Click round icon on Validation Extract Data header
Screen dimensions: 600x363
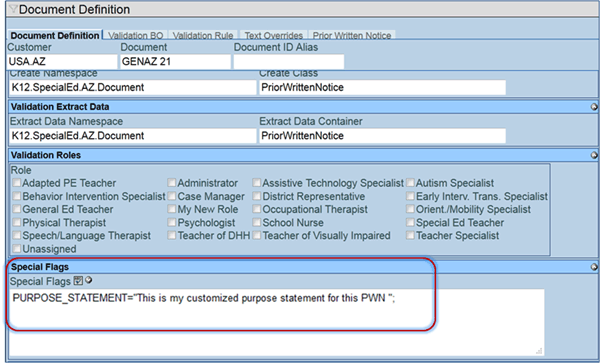[x=594, y=107]
